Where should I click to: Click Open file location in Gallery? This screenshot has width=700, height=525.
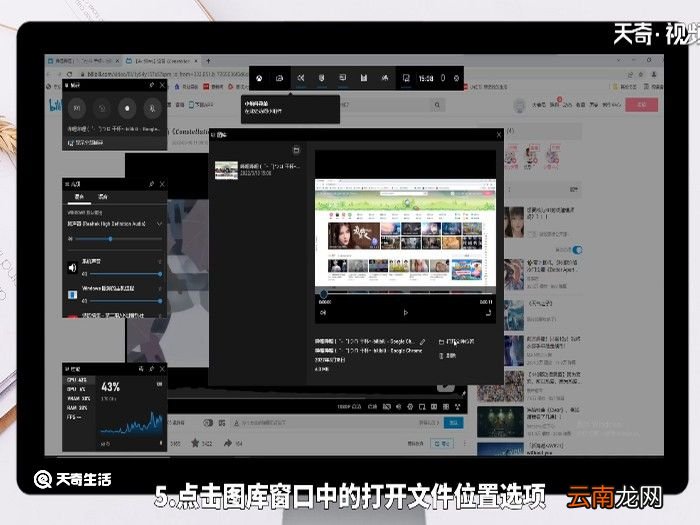(456, 342)
